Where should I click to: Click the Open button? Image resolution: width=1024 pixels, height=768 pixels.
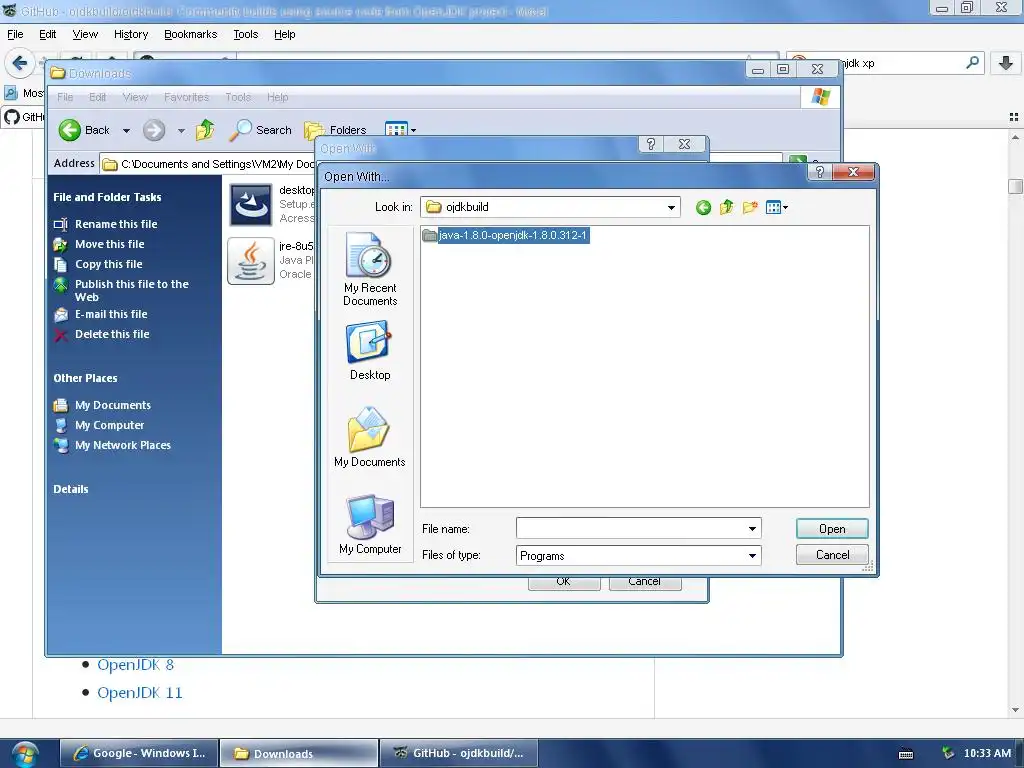(x=832, y=529)
